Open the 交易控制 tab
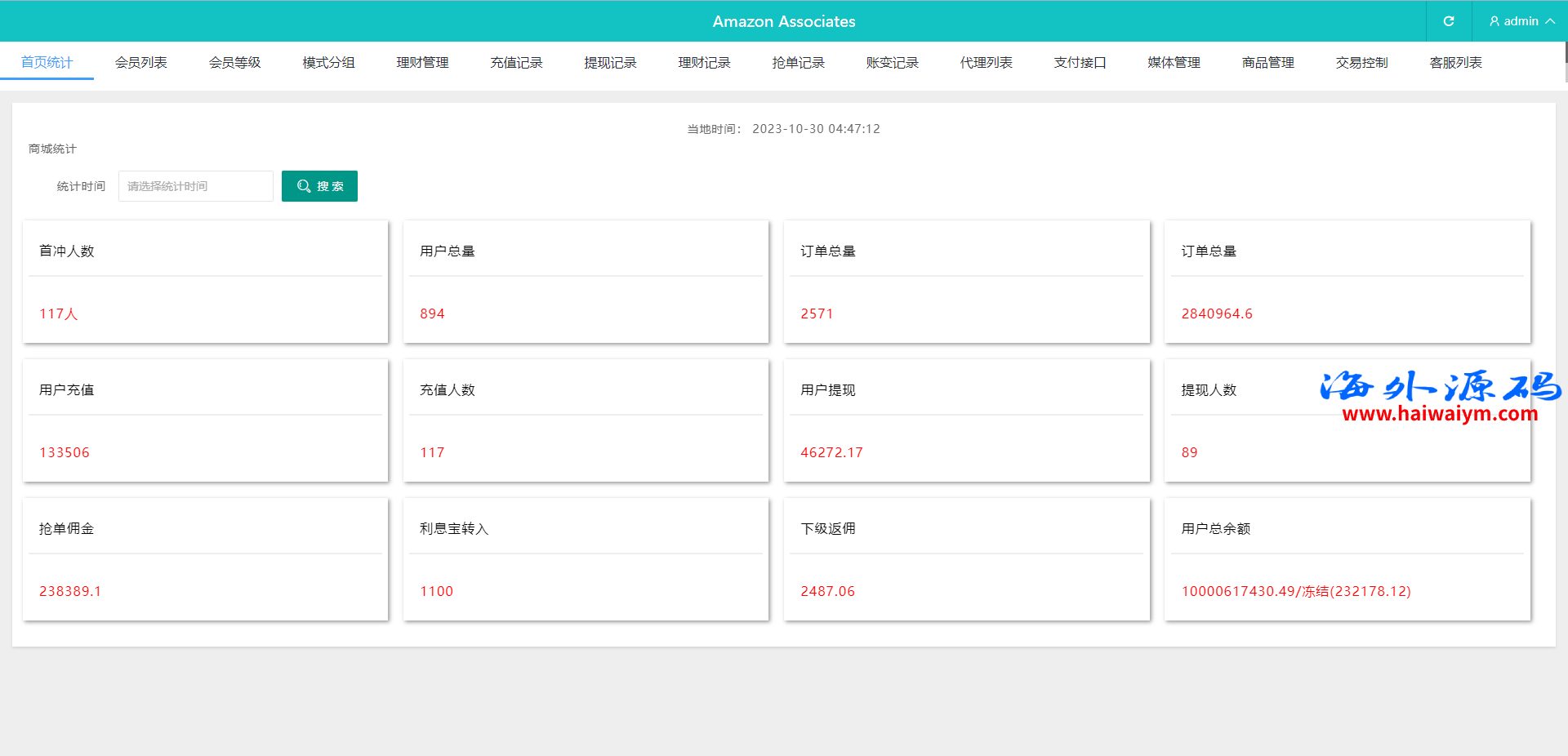Image resolution: width=1568 pixels, height=756 pixels. point(1361,63)
